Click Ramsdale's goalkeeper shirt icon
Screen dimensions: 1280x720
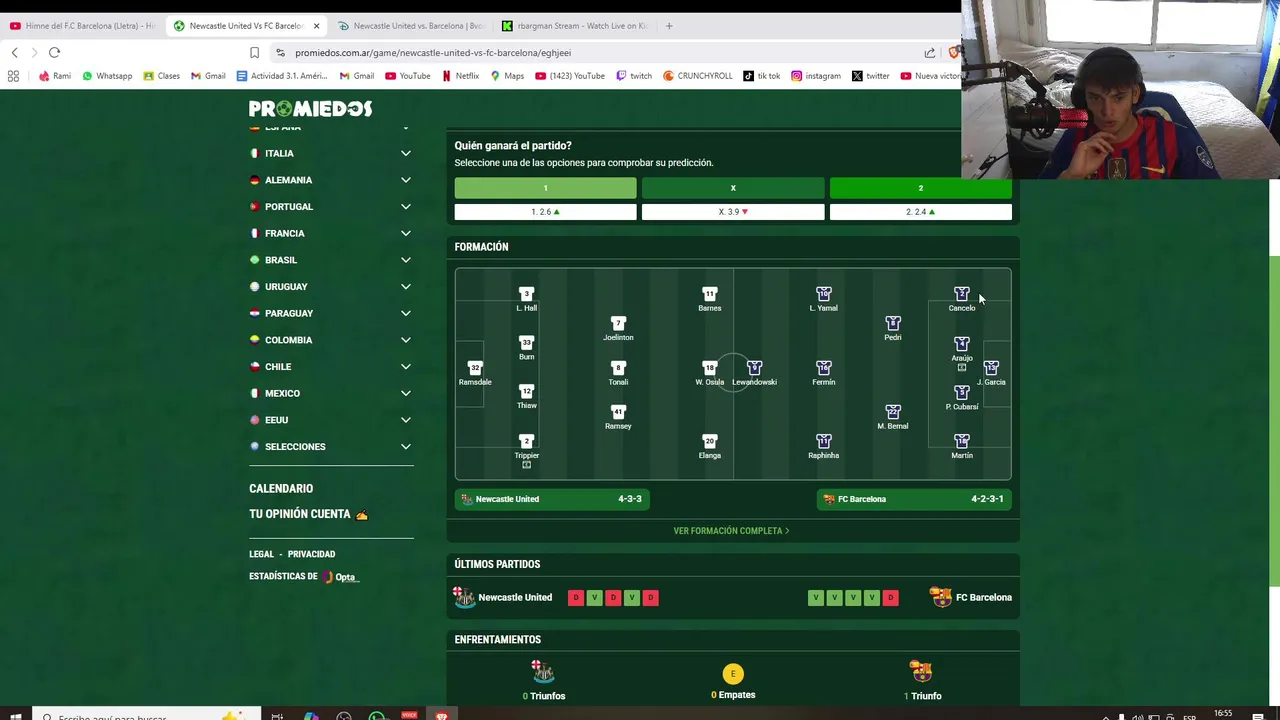point(475,368)
